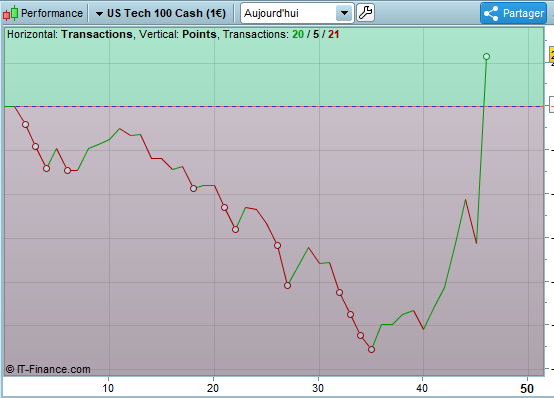Click the yellow price label on right axis
This screenshot has width=554, height=398.
pos(551,55)
